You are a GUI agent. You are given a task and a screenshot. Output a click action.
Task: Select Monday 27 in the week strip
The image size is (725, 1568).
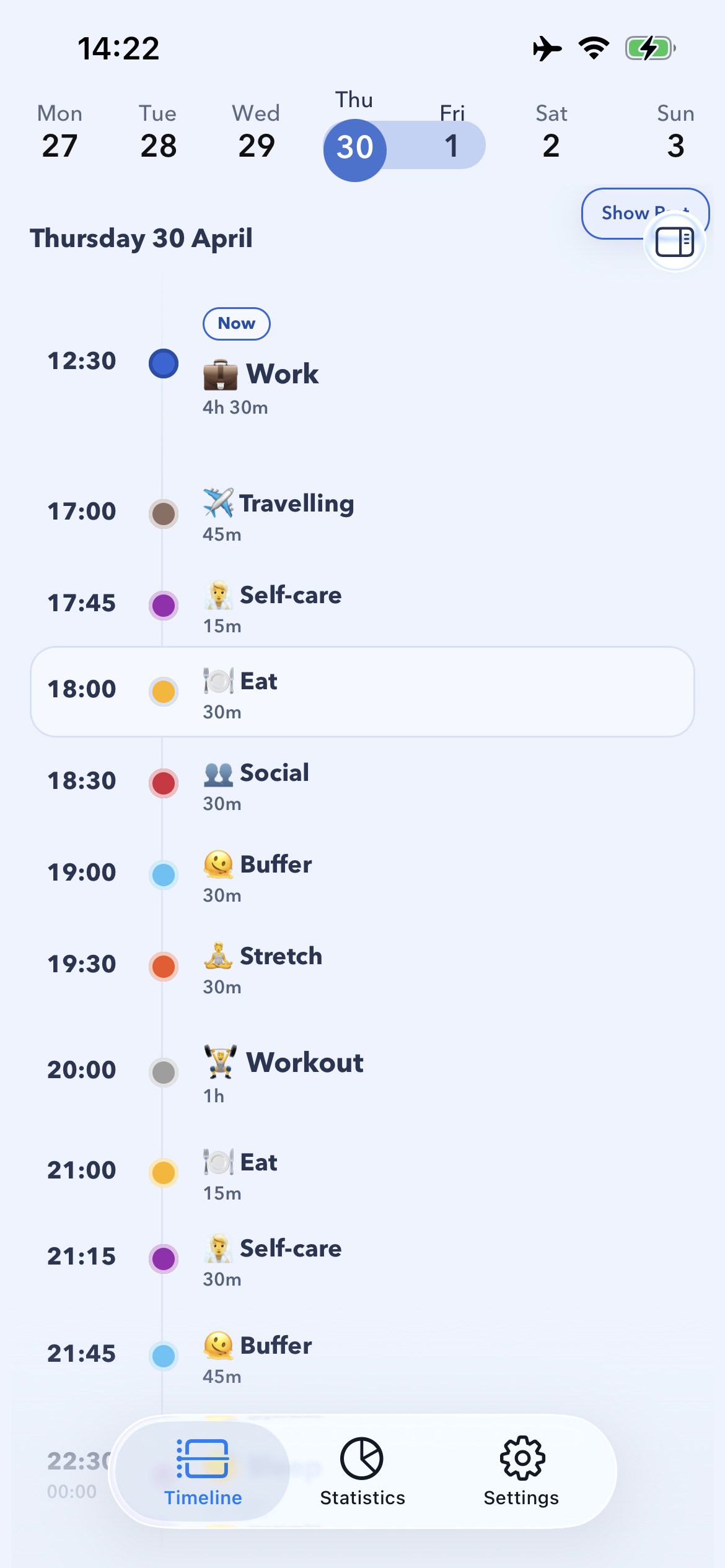tap(59, 133)
